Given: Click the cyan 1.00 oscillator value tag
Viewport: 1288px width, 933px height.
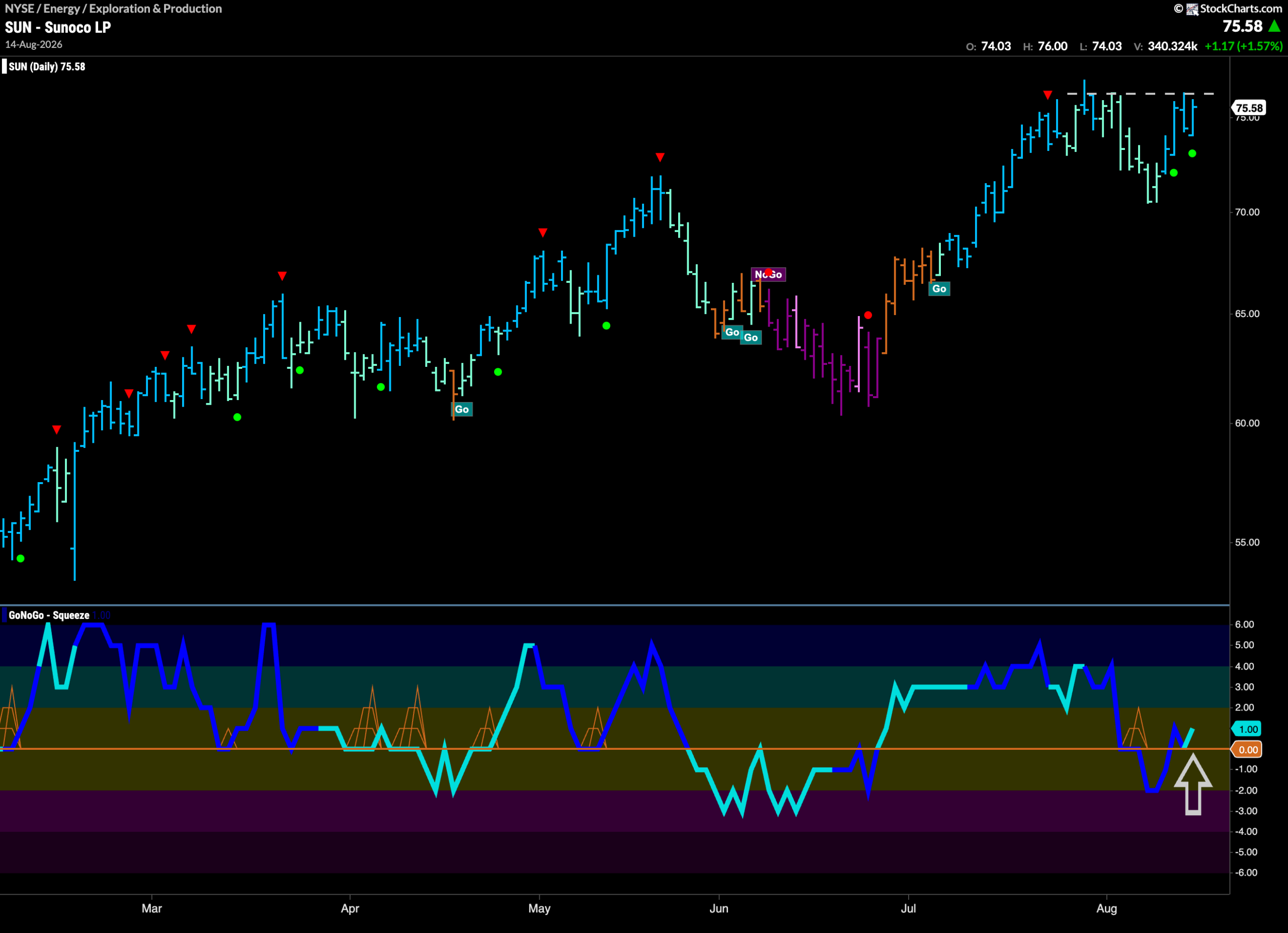Looking at the screenshot, I should (1247, 729).
